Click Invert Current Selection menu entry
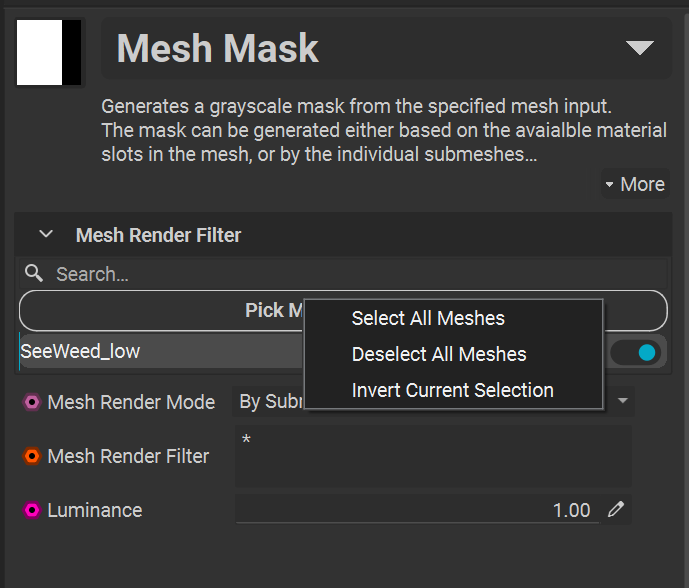The height and width of the screenshot is (588, 689). (x=452, y=390)
